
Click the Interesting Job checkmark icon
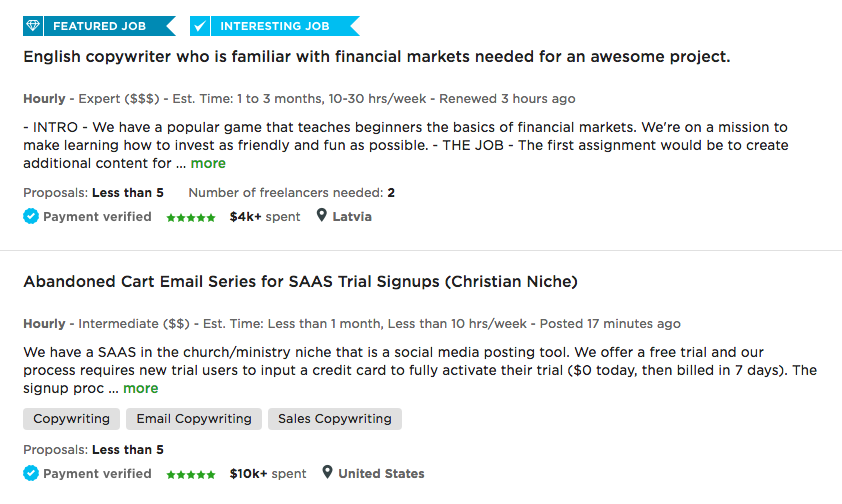[200, 26]
